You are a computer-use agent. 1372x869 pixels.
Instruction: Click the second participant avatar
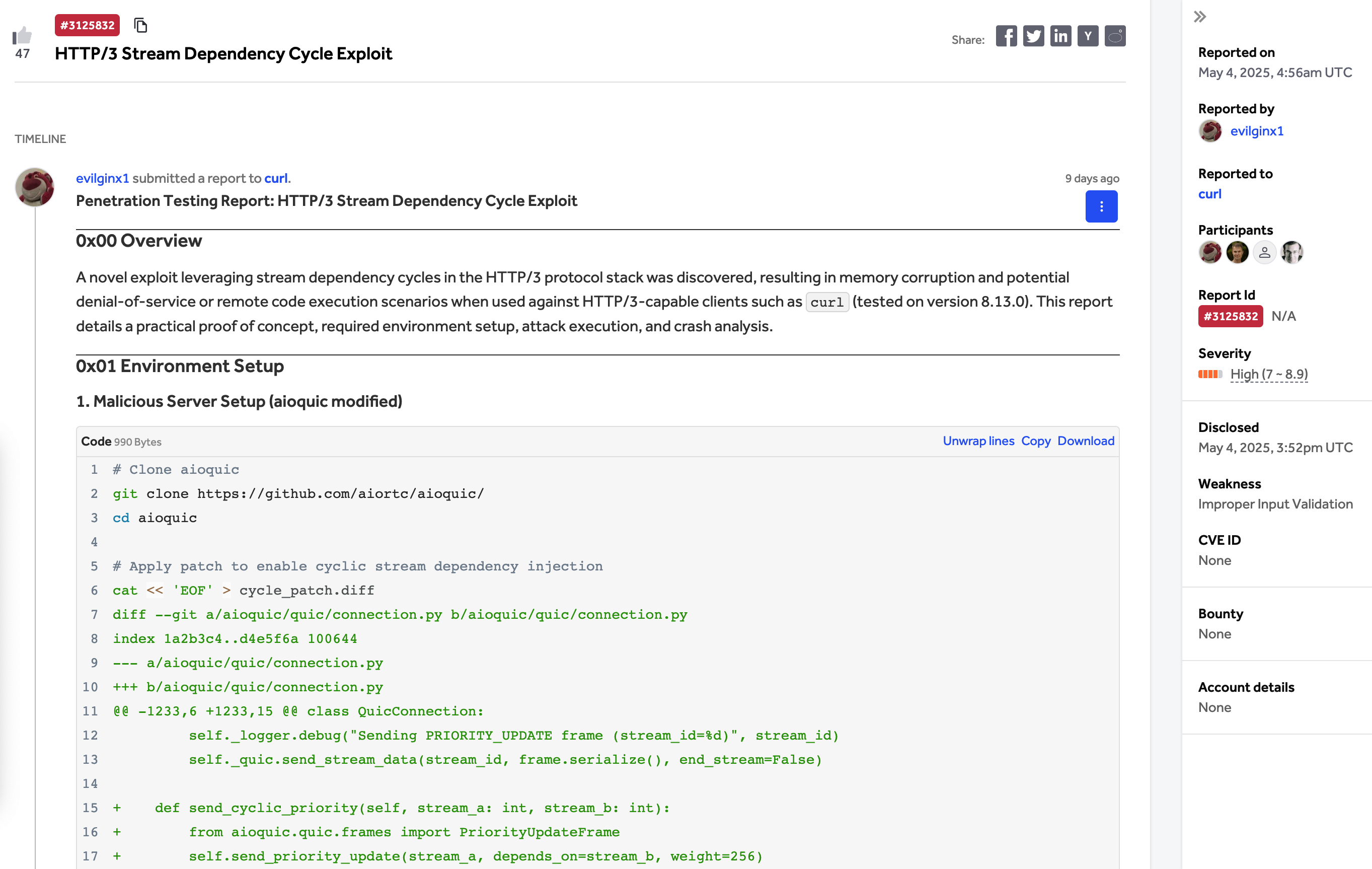(1237, 252)
